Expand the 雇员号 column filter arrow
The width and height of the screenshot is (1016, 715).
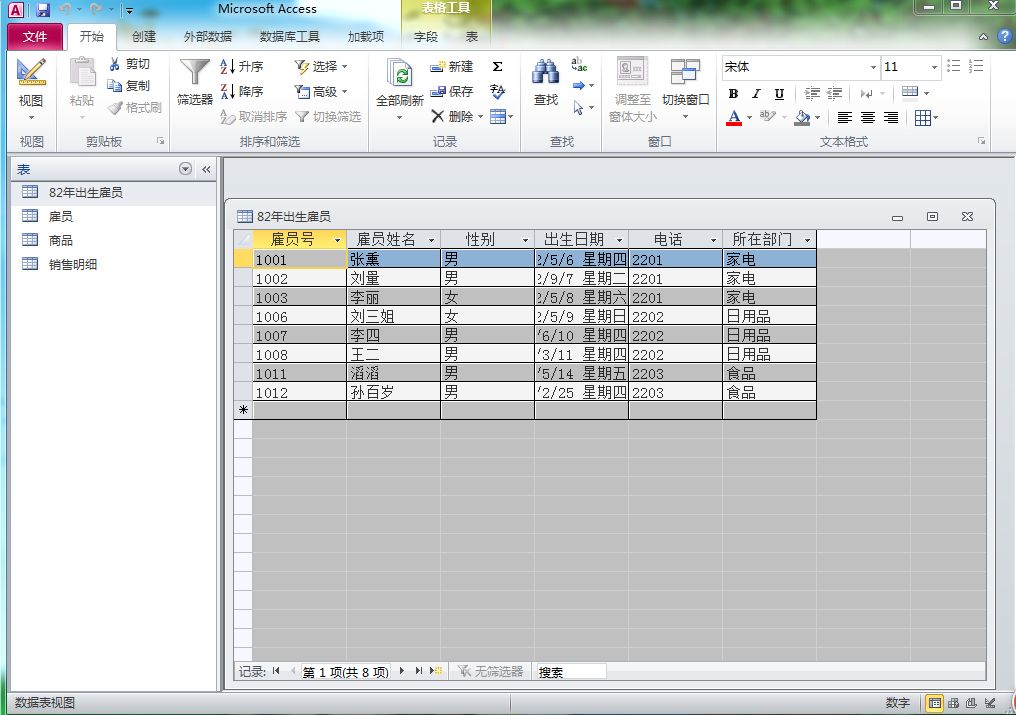tap(337, 240)
